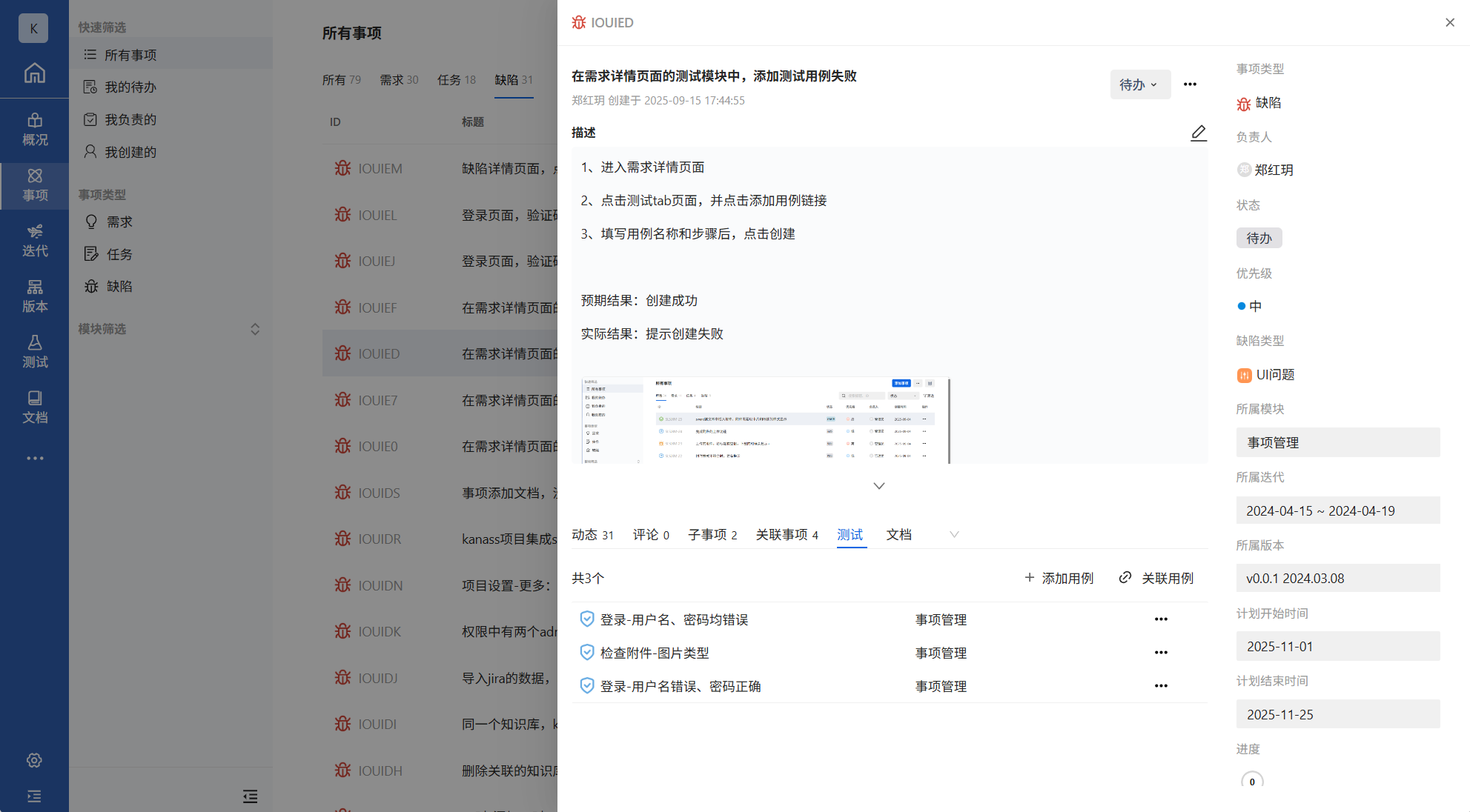Click the three-dot menu beside 待办 status
Viewport: 1470px width, 812px height.
[x=1190, y=84]
